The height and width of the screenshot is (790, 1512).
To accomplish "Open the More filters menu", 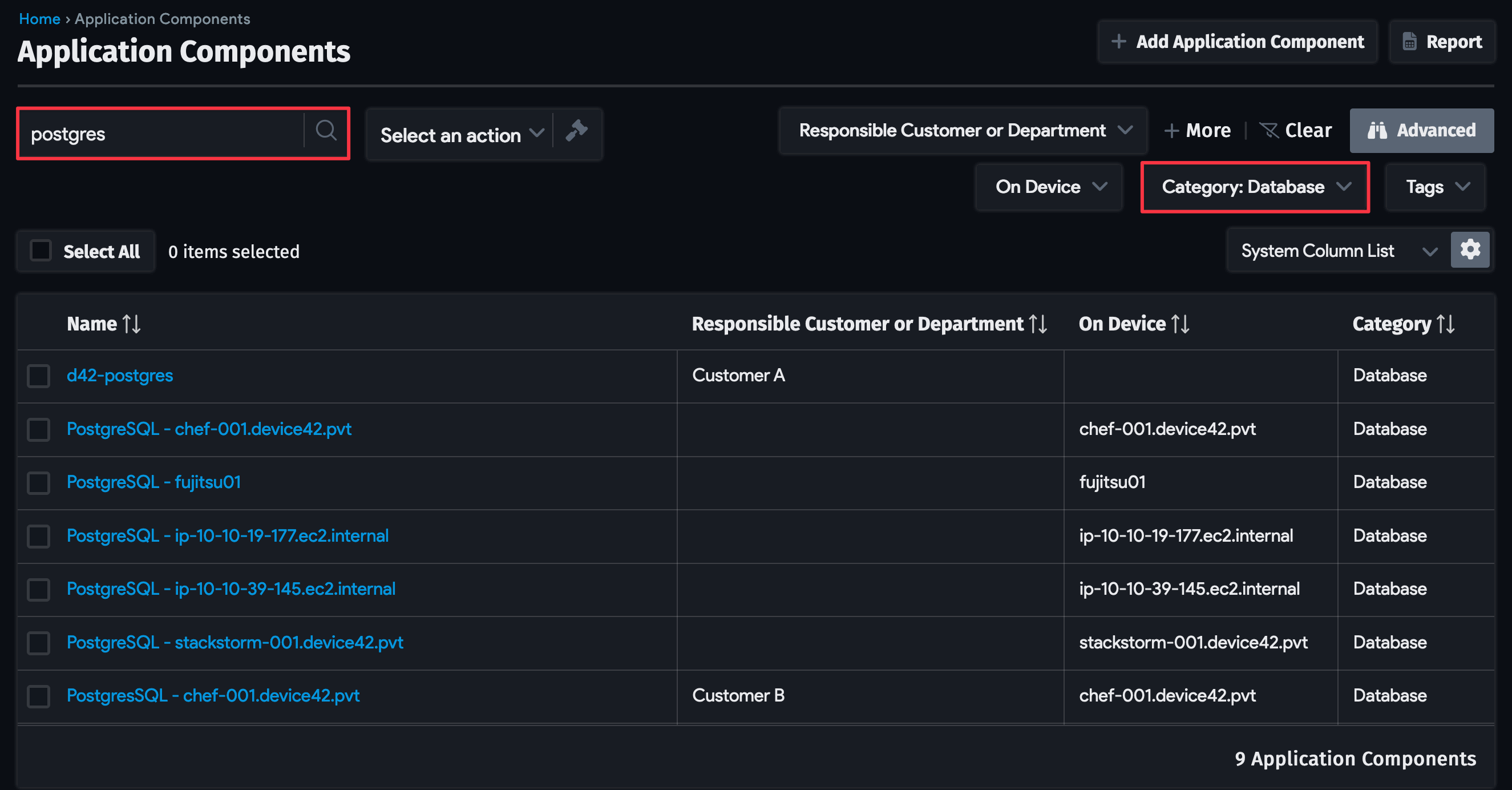I will 1198,130.
